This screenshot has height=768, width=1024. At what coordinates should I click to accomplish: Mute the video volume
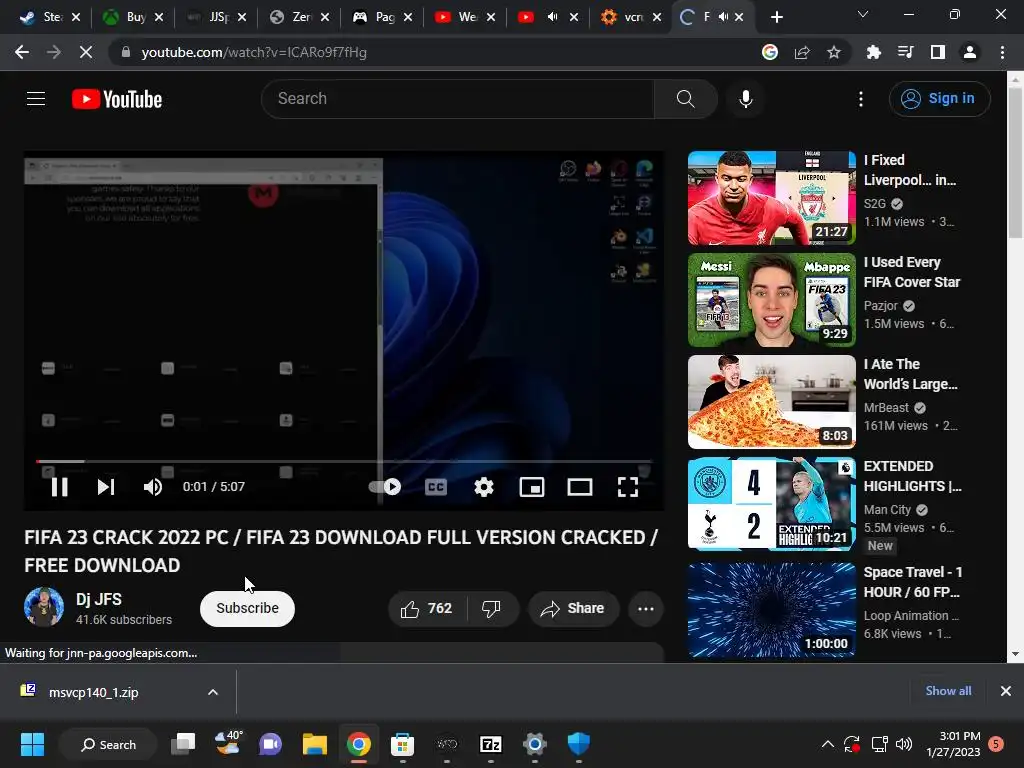pyautogui.click(x=153, y=487)
